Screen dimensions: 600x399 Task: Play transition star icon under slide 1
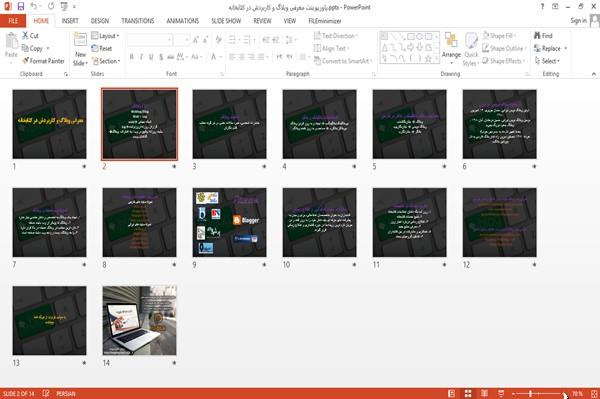click(x=84, y=166)
